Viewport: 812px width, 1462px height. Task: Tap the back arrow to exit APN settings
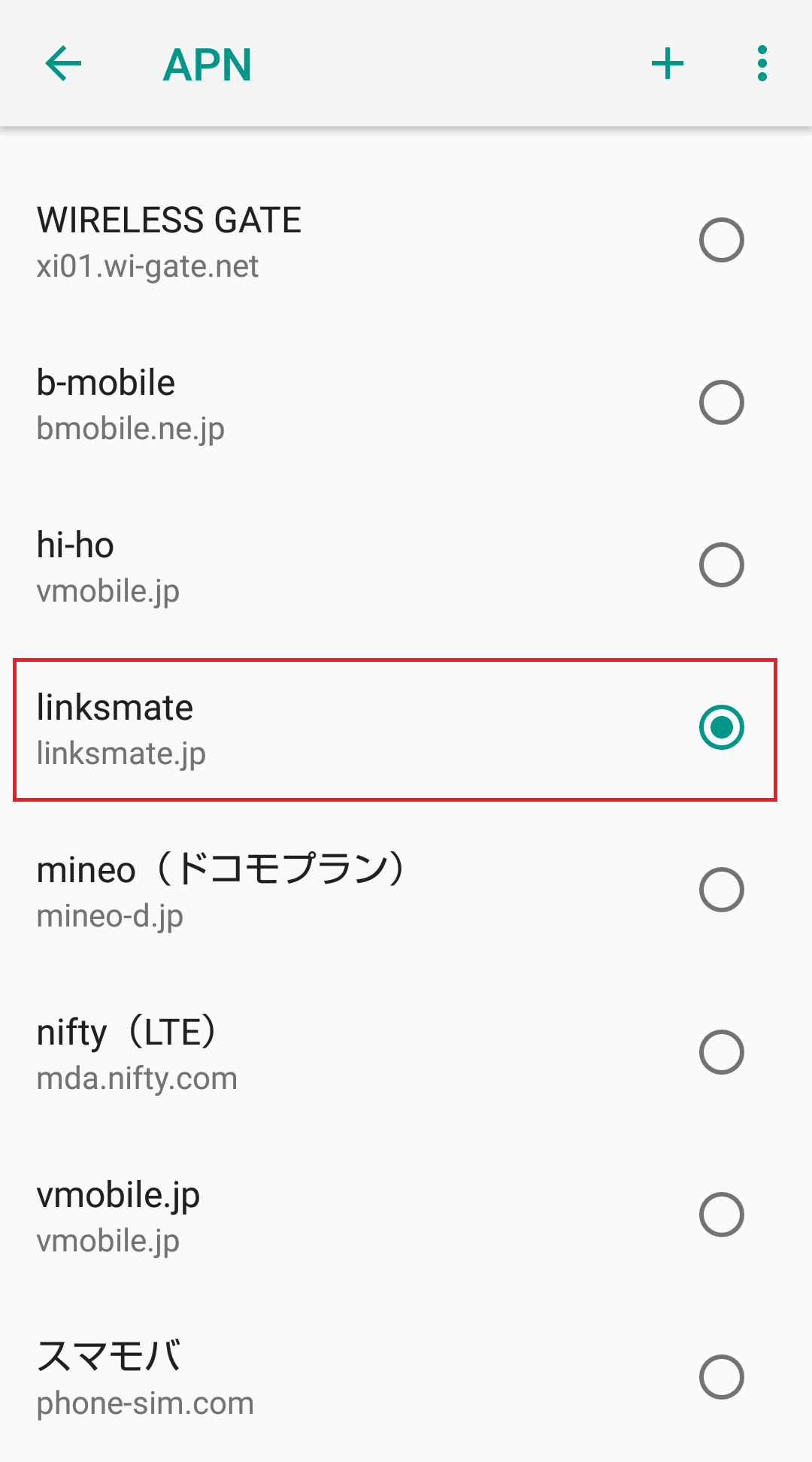coord(63,64)
